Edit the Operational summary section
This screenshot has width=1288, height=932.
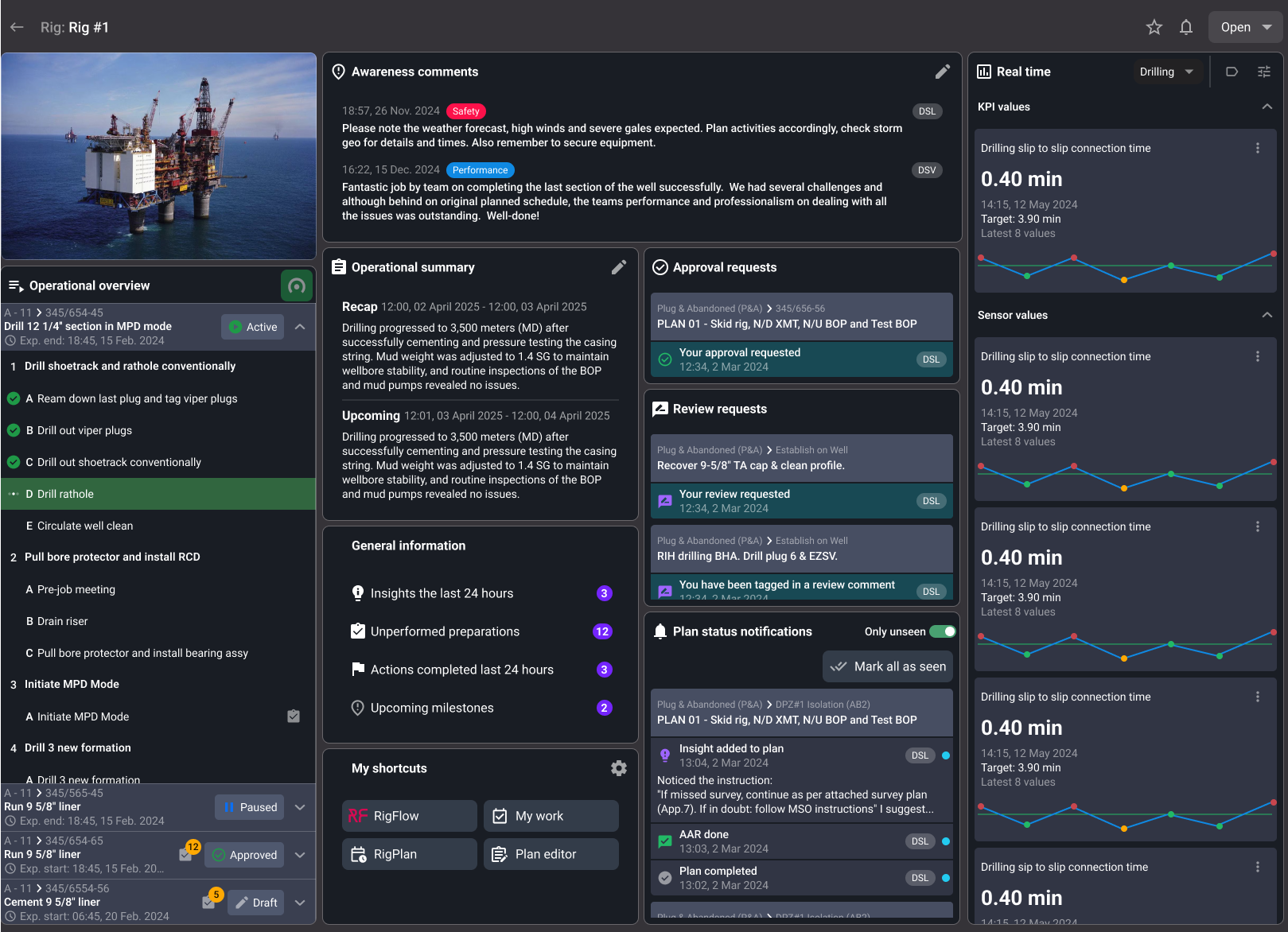[618, 267]
